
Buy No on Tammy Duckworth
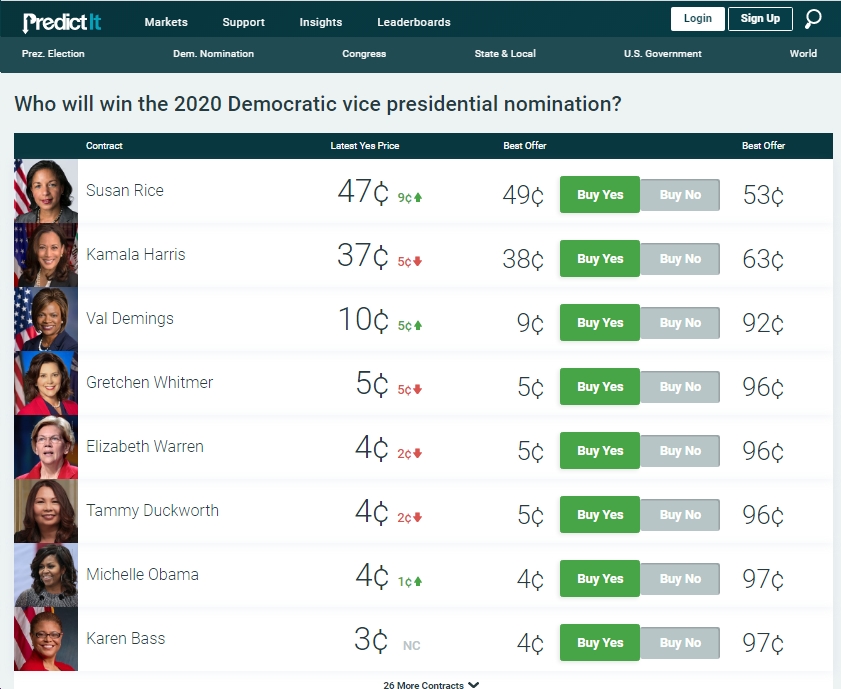(680, 515)
